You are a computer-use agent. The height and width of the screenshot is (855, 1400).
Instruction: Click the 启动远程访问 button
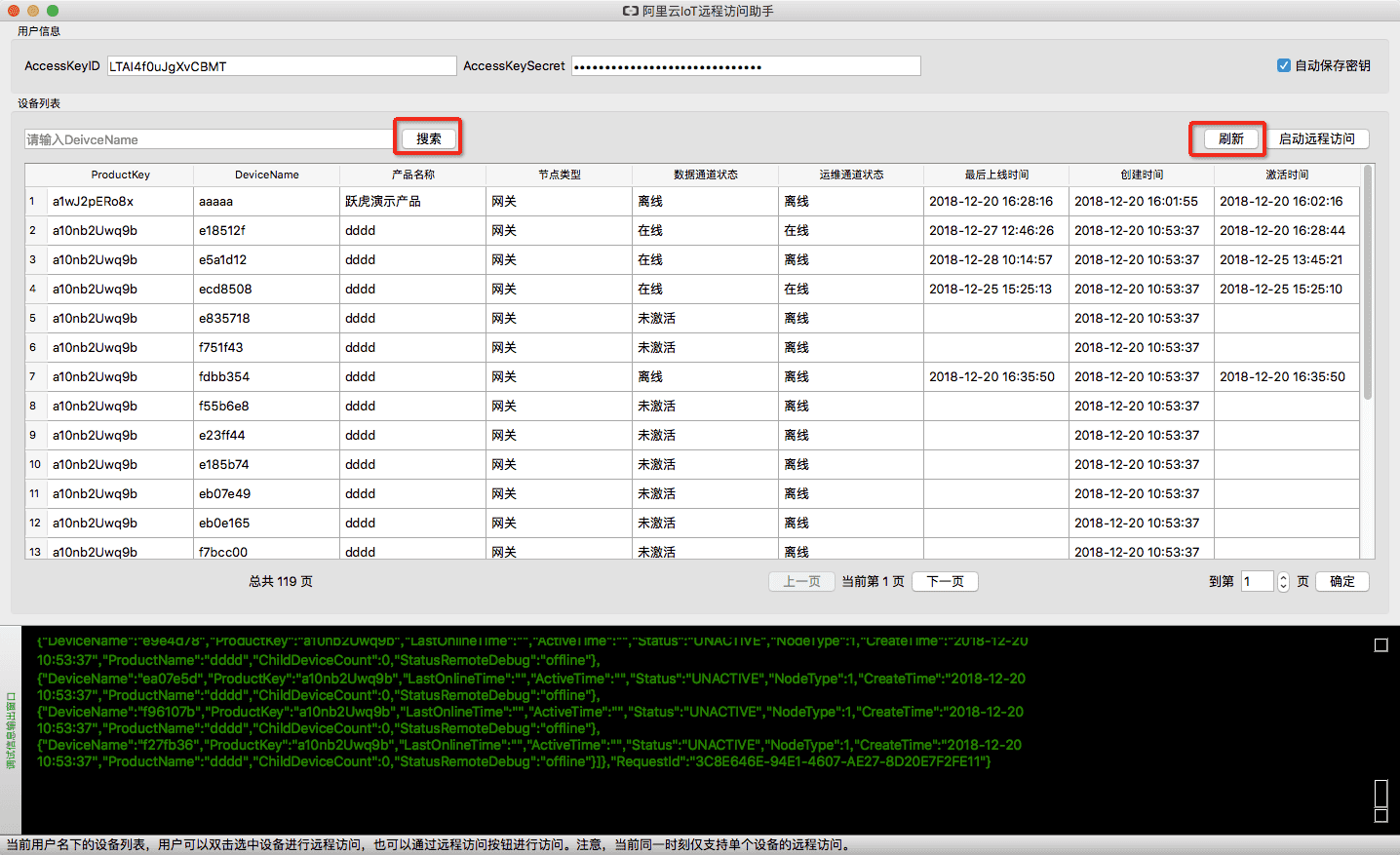tap(1317, 138)
